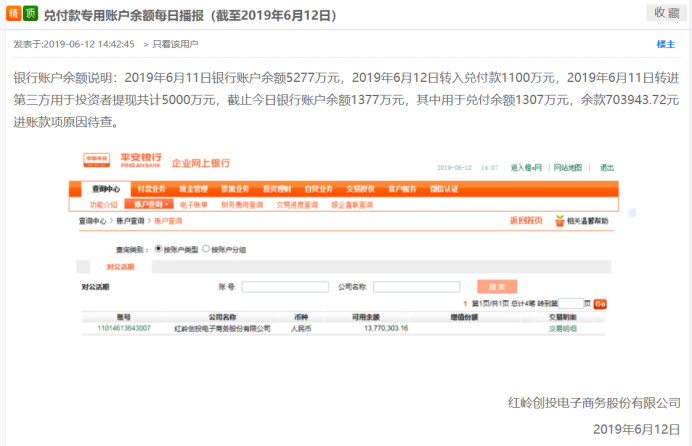Viewport: 692px width, 446px height.
Task: Click the orange 搜索 search button
Action: pyautogui.click(x=497, y=287)
